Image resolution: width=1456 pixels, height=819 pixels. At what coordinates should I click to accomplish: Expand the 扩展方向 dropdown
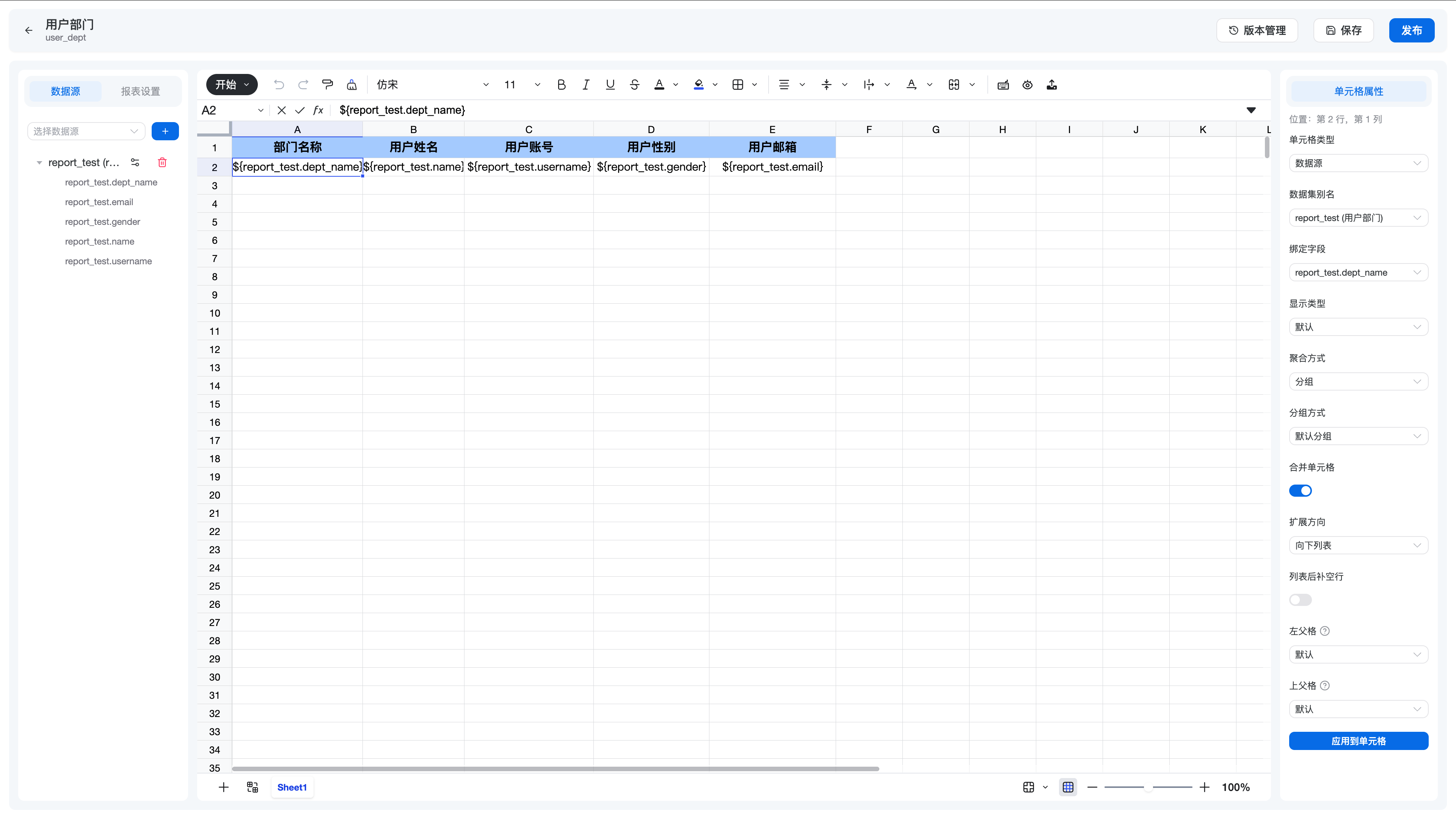point(1358,546)
